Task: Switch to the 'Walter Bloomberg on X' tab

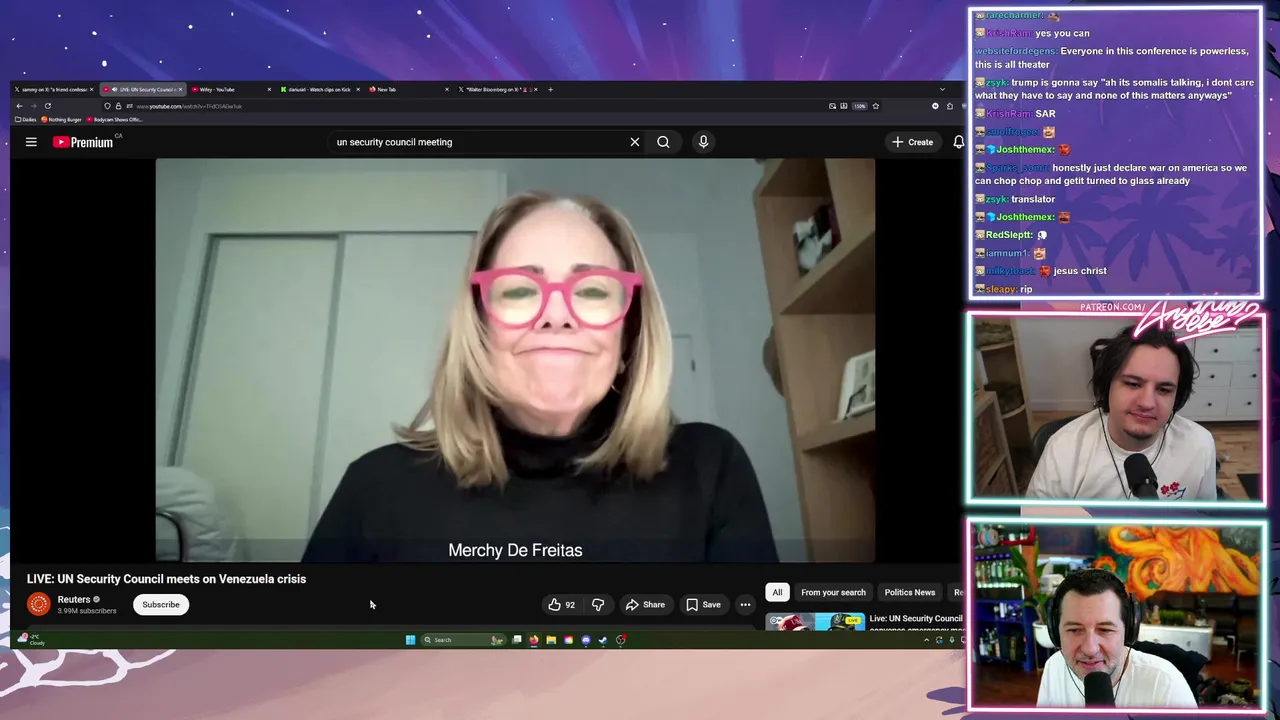Action: 497,89
